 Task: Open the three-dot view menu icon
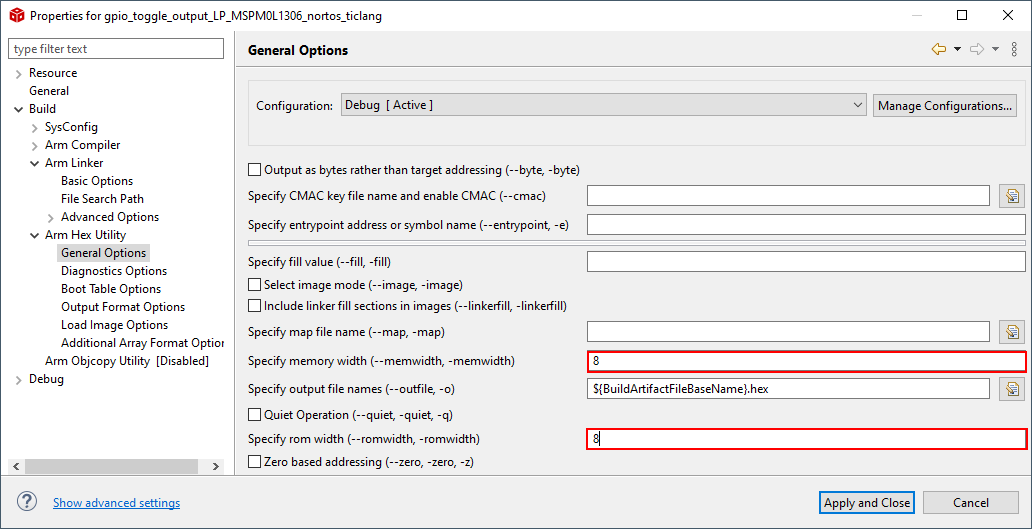[1014, 49]
